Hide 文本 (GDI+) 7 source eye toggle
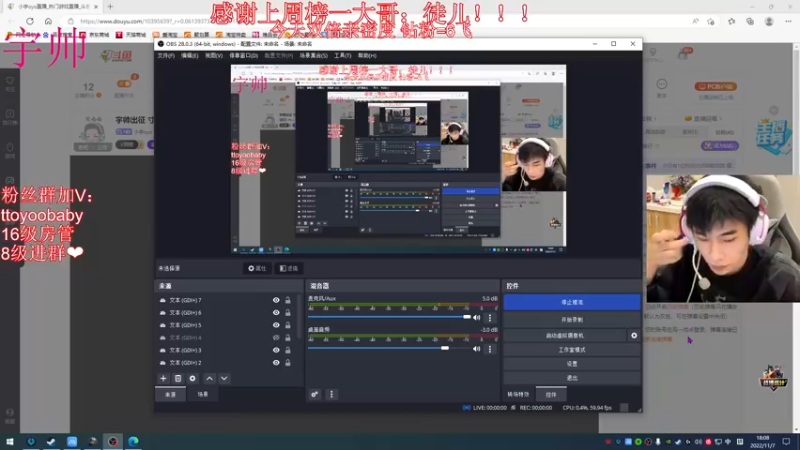 tap(276, 301)
